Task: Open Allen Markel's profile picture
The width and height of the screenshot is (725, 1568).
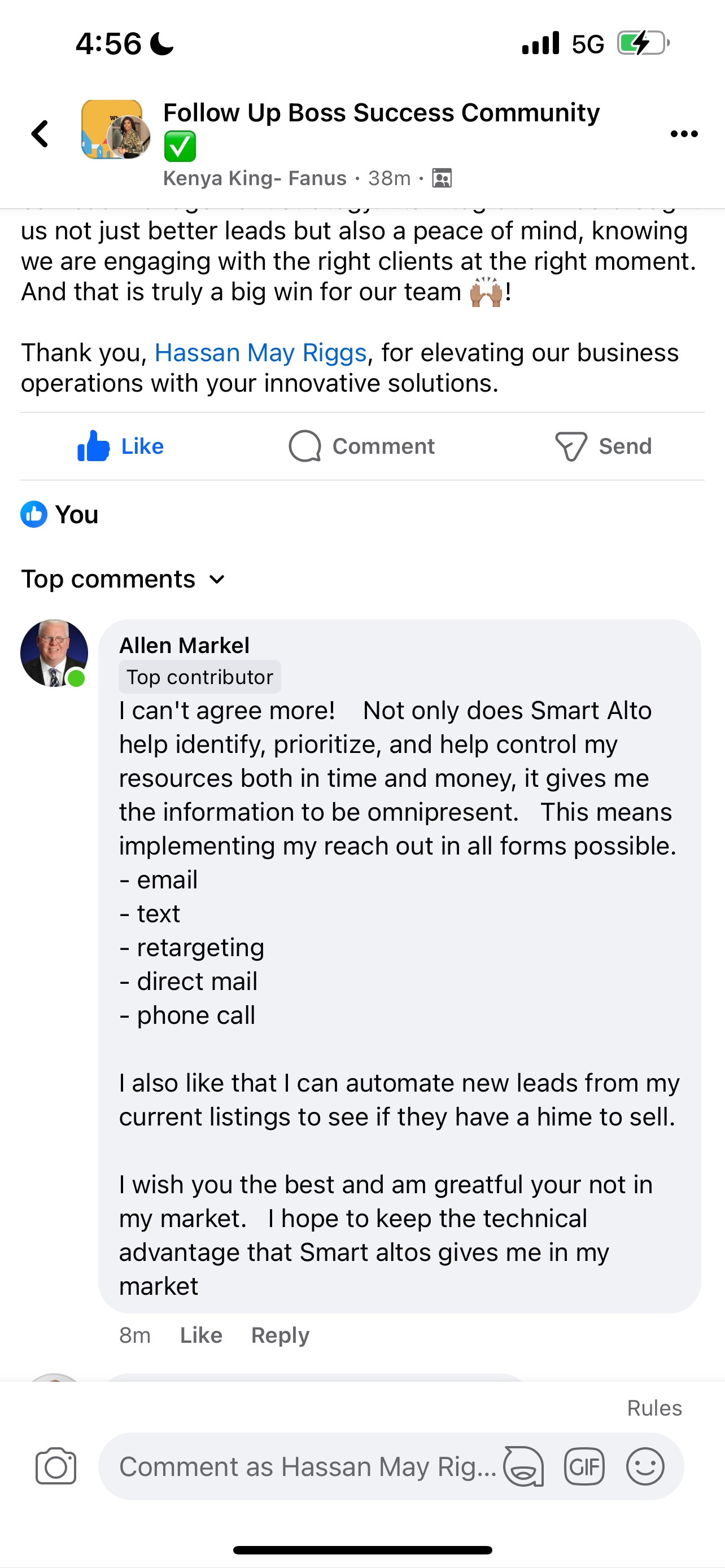Action: point(54,653)
